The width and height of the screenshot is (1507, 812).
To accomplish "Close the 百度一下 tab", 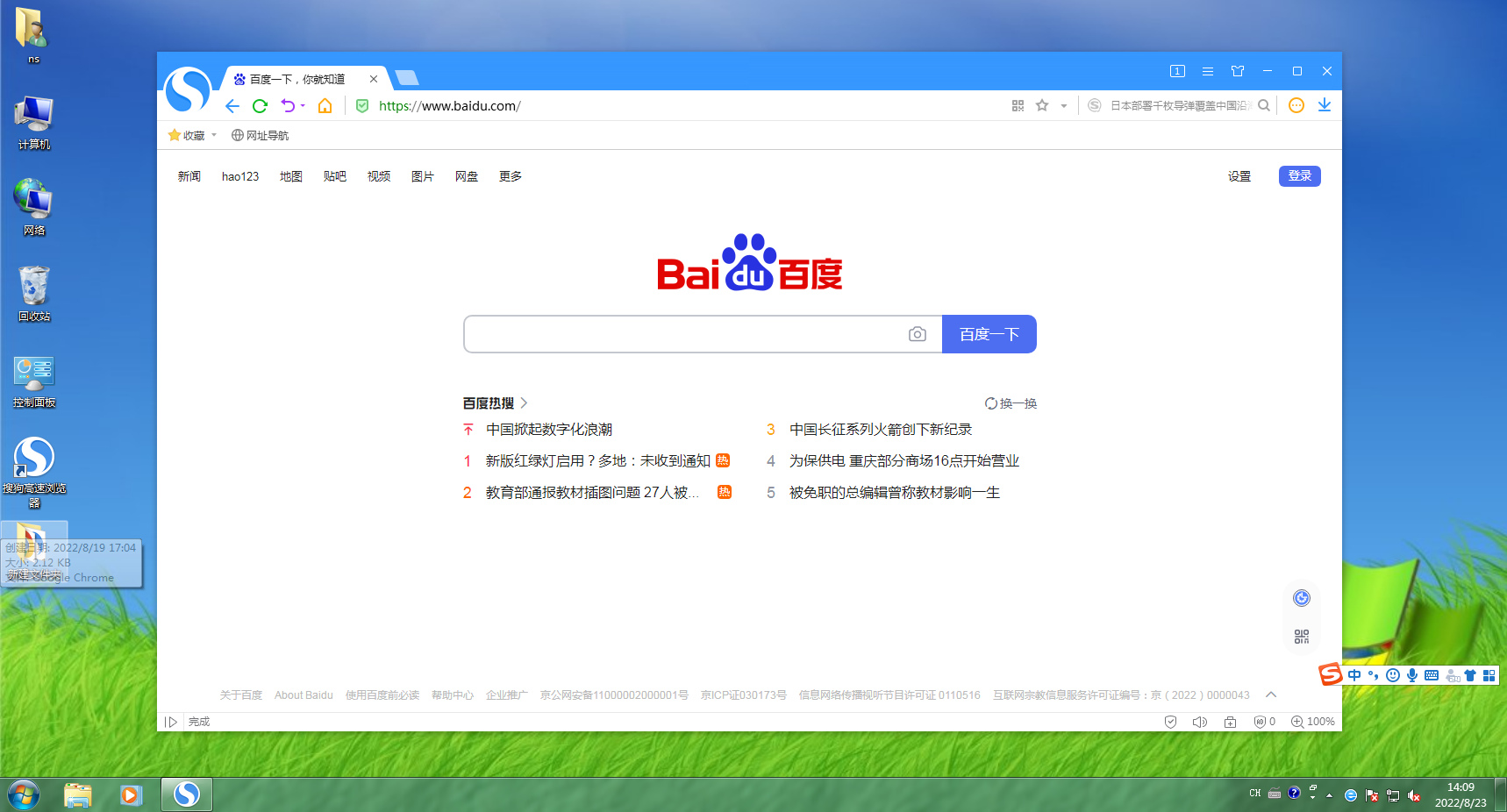I will pos(374,79).
